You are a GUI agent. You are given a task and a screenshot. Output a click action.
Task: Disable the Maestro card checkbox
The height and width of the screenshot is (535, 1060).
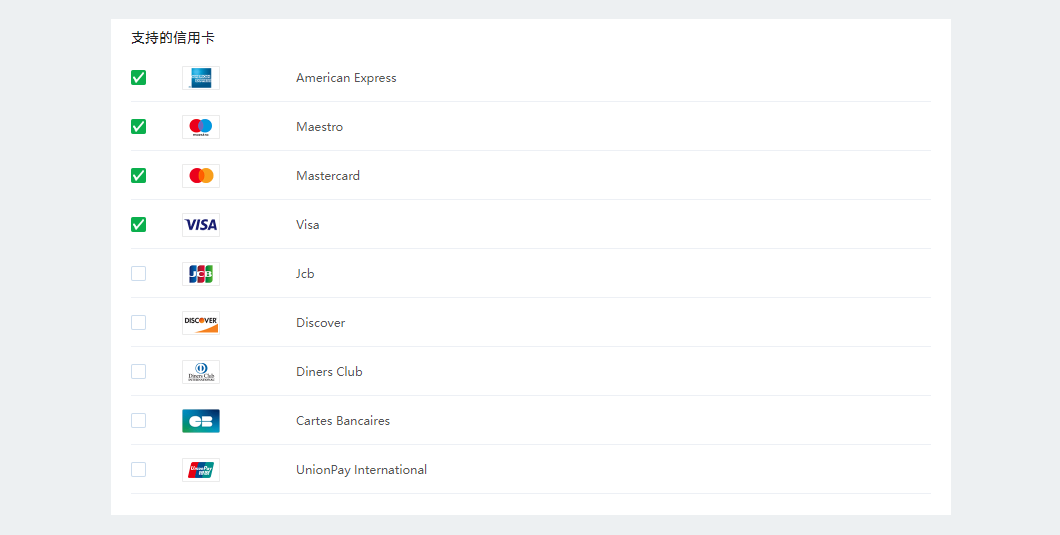pyautogui.click(x=139, y=127)
